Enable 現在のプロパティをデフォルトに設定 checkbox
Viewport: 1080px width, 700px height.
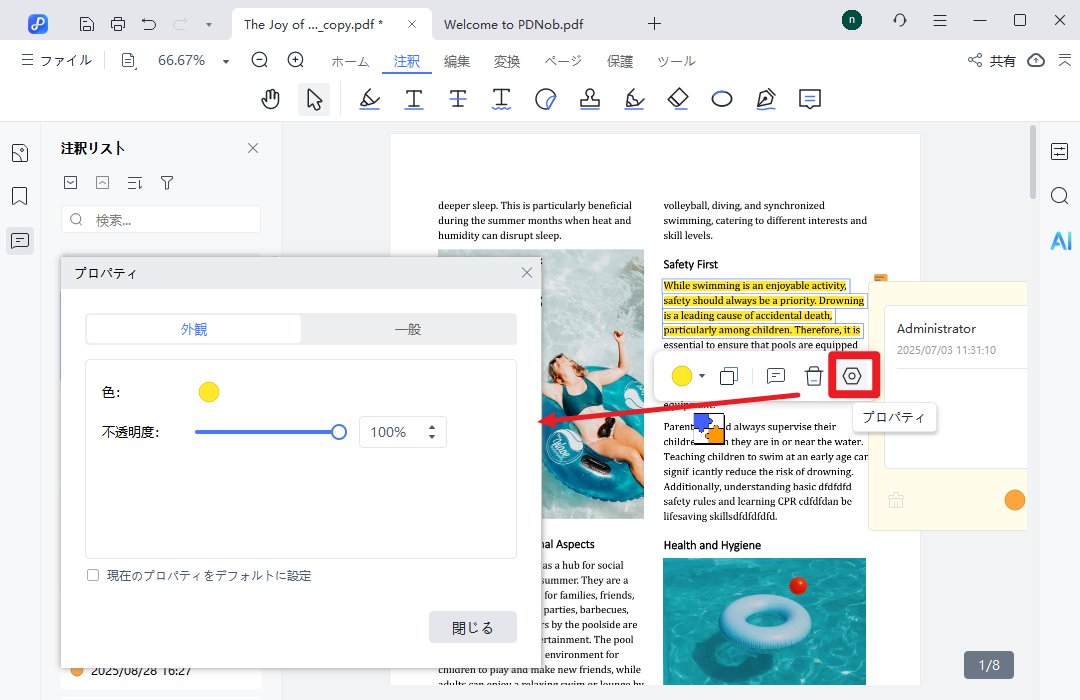pyautogui.click(x=93, y=576)
